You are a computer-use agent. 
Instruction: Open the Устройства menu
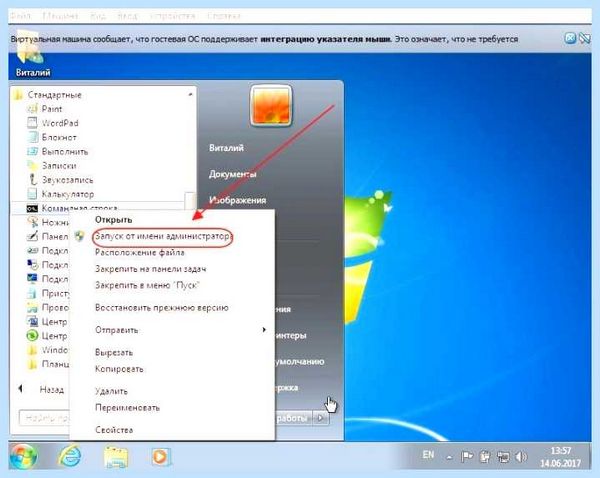click(173, 16)
